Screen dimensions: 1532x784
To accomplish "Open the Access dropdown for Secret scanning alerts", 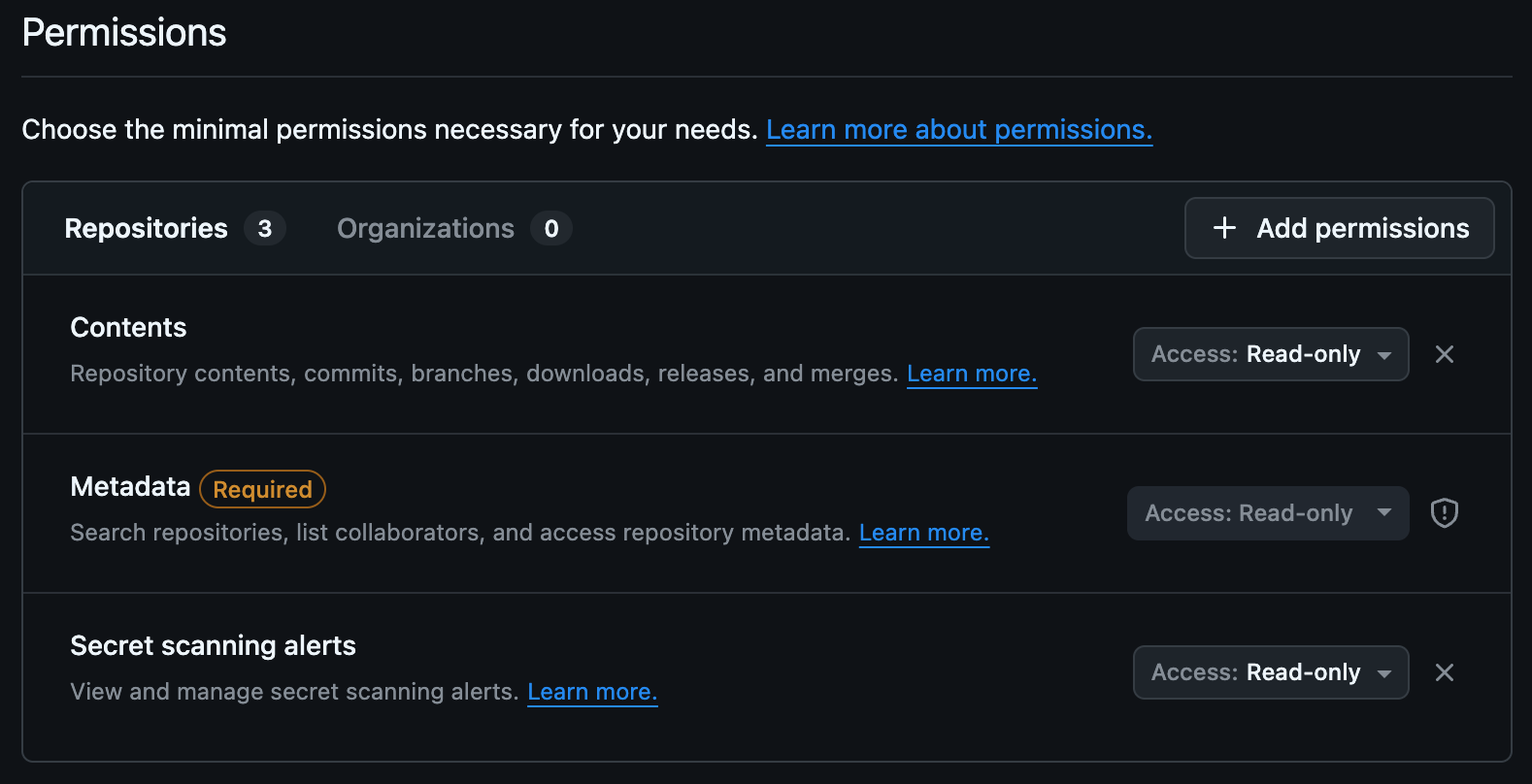I will tap(1270, 672).
